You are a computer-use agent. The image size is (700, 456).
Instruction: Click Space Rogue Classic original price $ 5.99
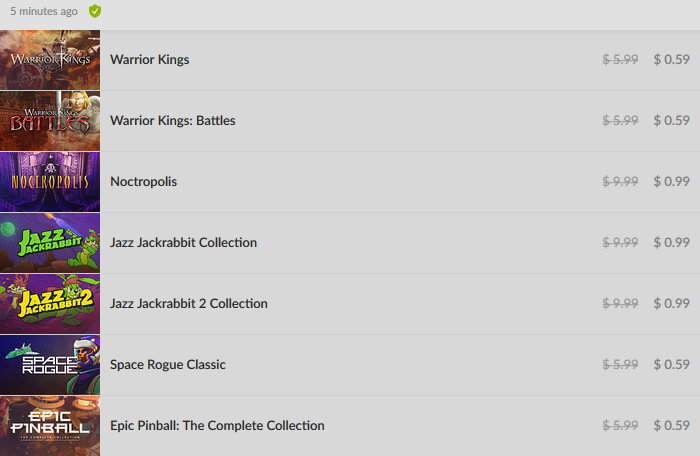tap(620, 364)
